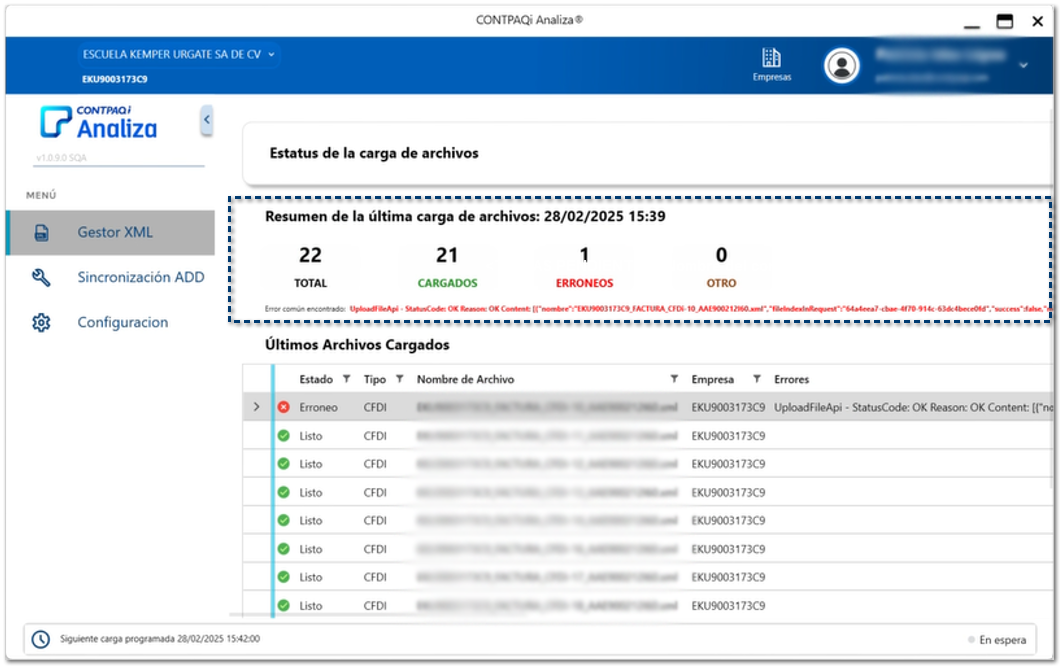Open the Tipo column filter
Image resolution: width=1063 pixels, height=669 pixels.
[399, 379]
